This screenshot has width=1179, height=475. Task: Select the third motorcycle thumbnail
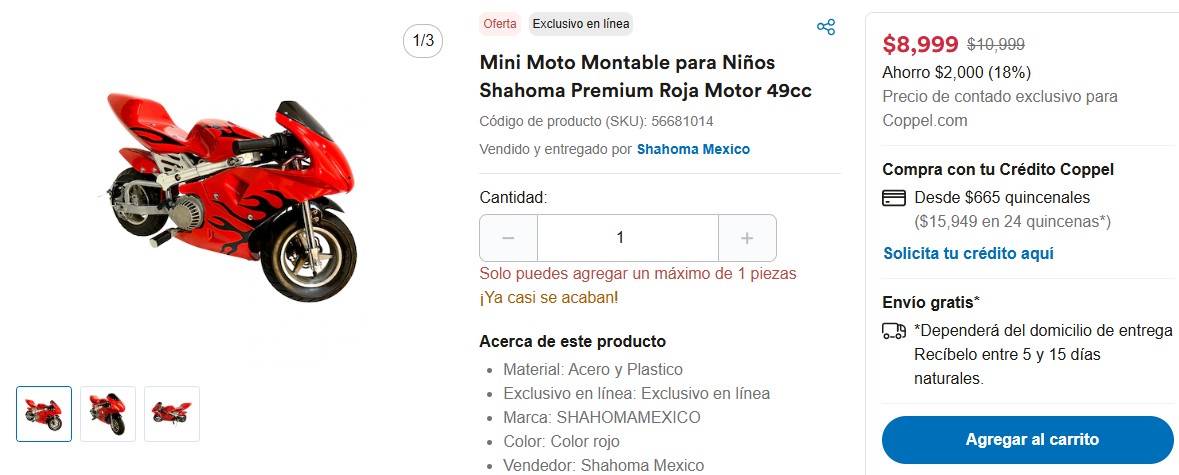click(172, 414)
